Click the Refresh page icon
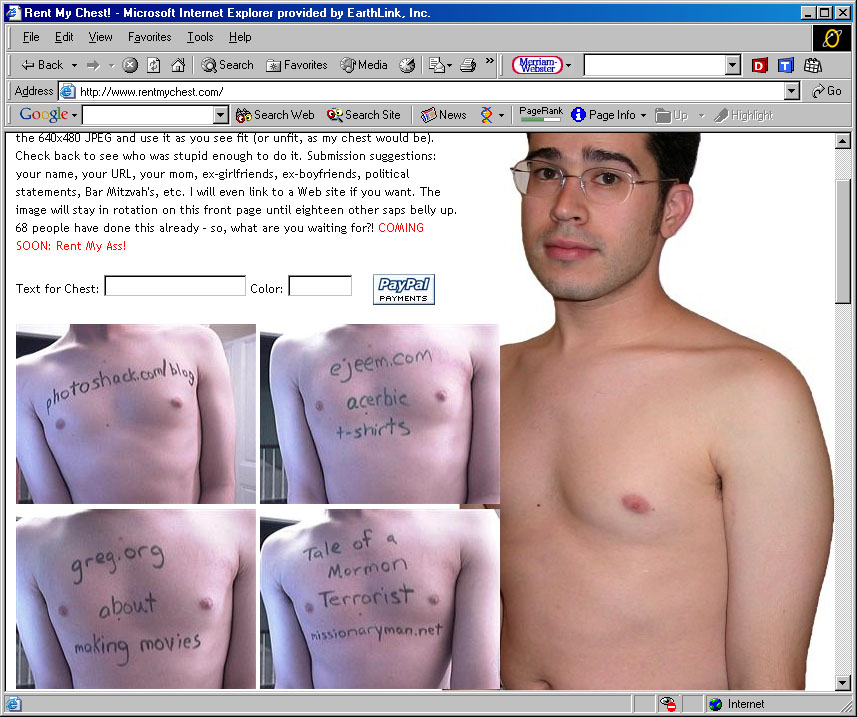The width and height of the screenshot is (857, 717). tap(154, 65)
